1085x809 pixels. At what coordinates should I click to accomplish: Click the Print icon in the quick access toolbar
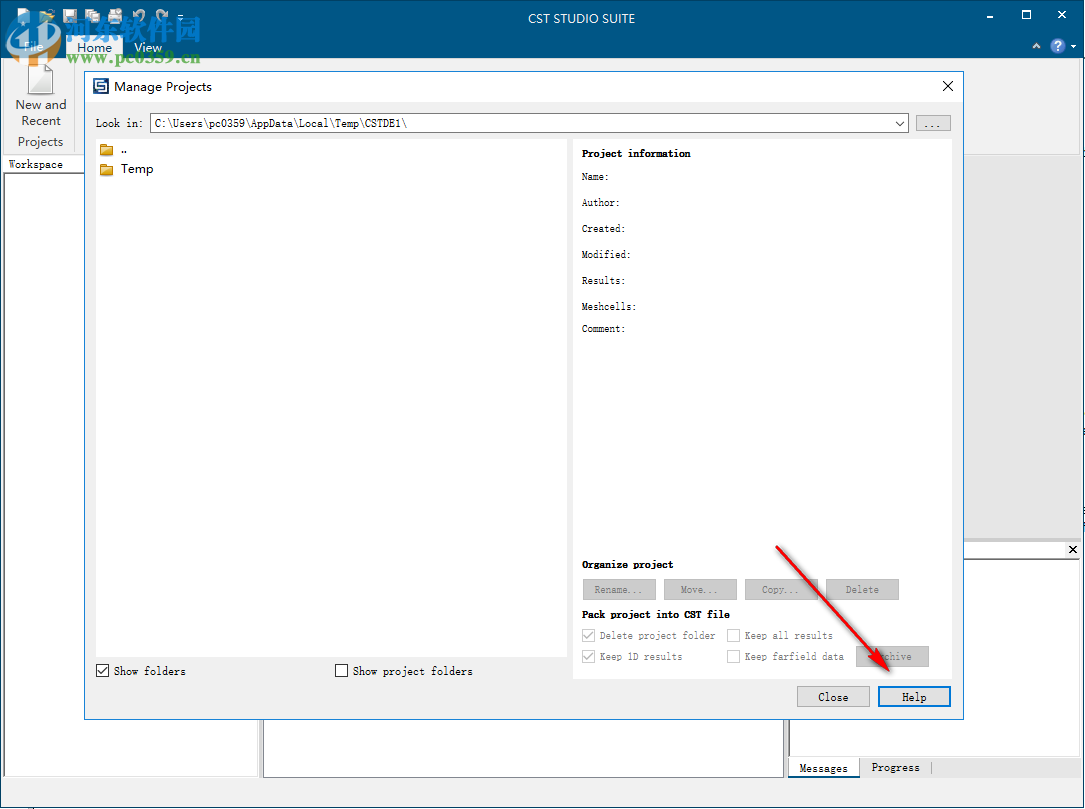113,14
